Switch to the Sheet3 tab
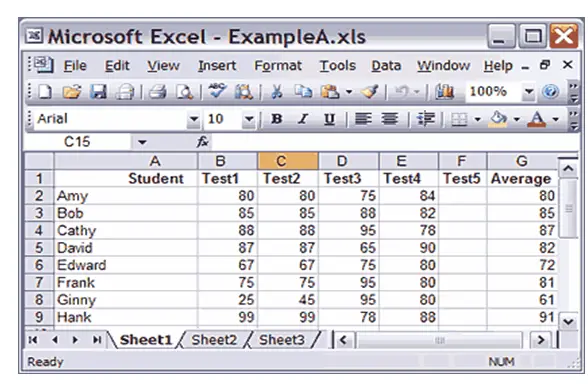The image size is (588, 384). [x=282, y=340]
